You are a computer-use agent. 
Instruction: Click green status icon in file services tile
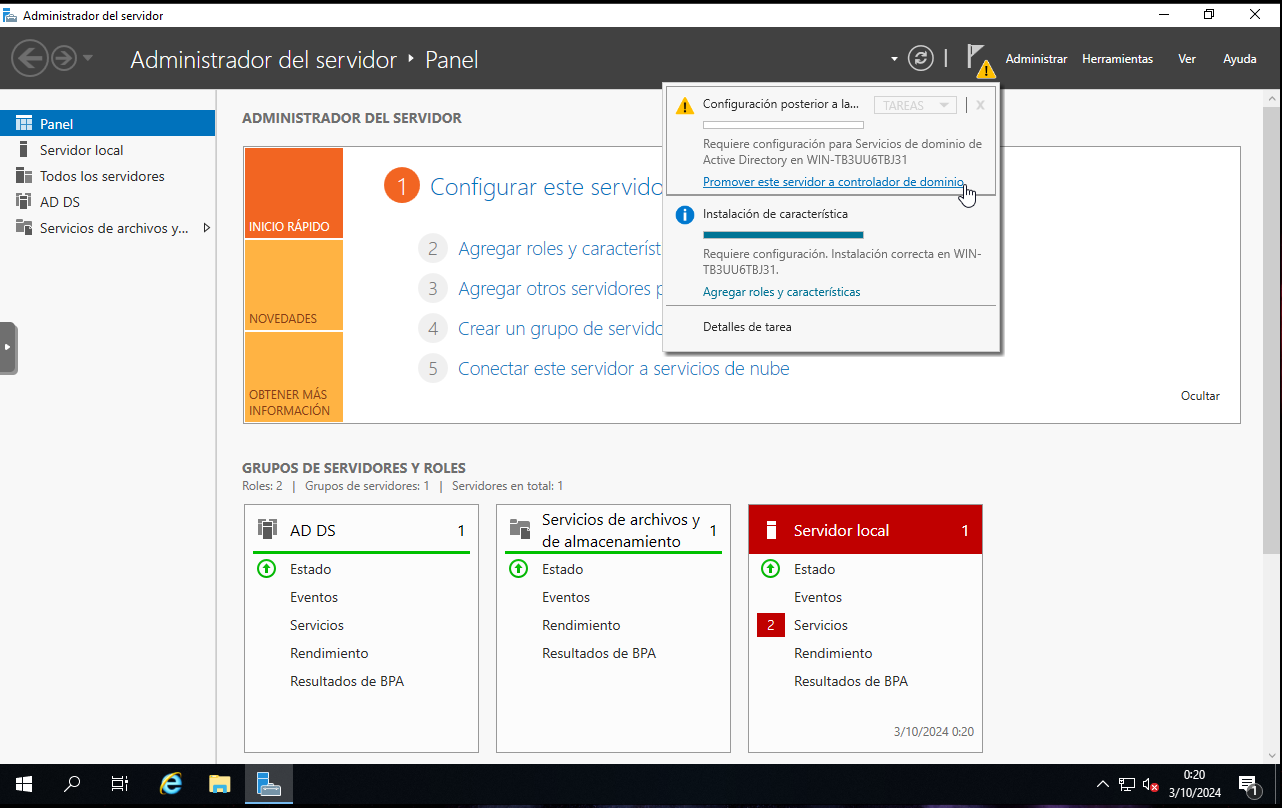click(x=518, y=569)
